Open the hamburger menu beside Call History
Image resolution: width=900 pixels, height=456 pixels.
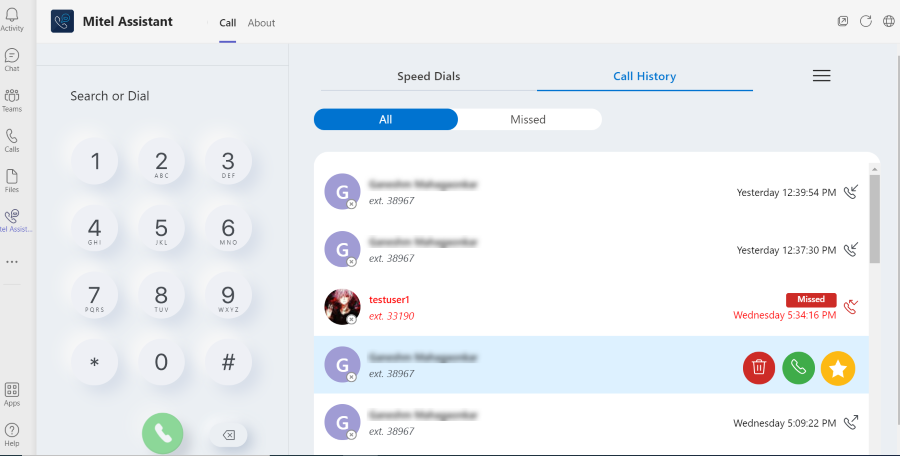coord(821,76)
